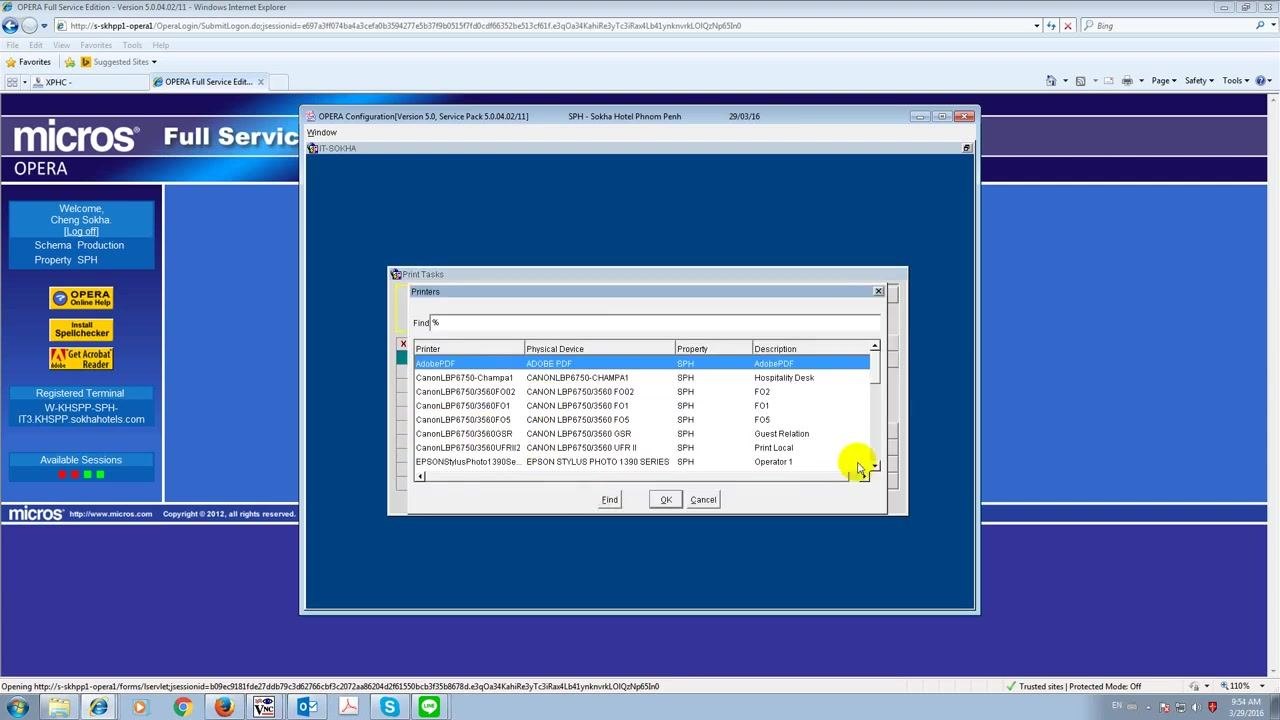This screenshot has width=1280, height=720.
Task: Click Find text field in Printers dialog
Action: 655,322
